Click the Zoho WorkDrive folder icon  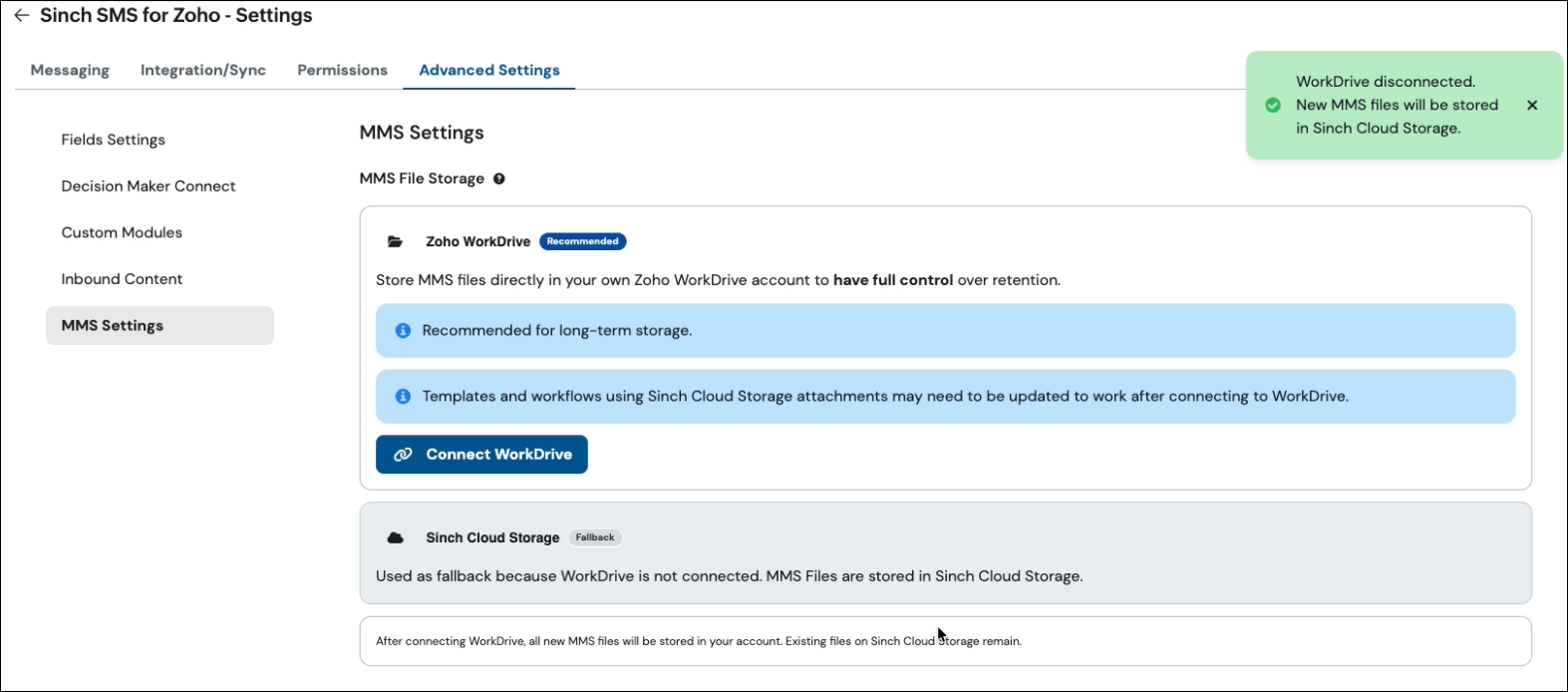pyautogui.click(x=396, y=241)
